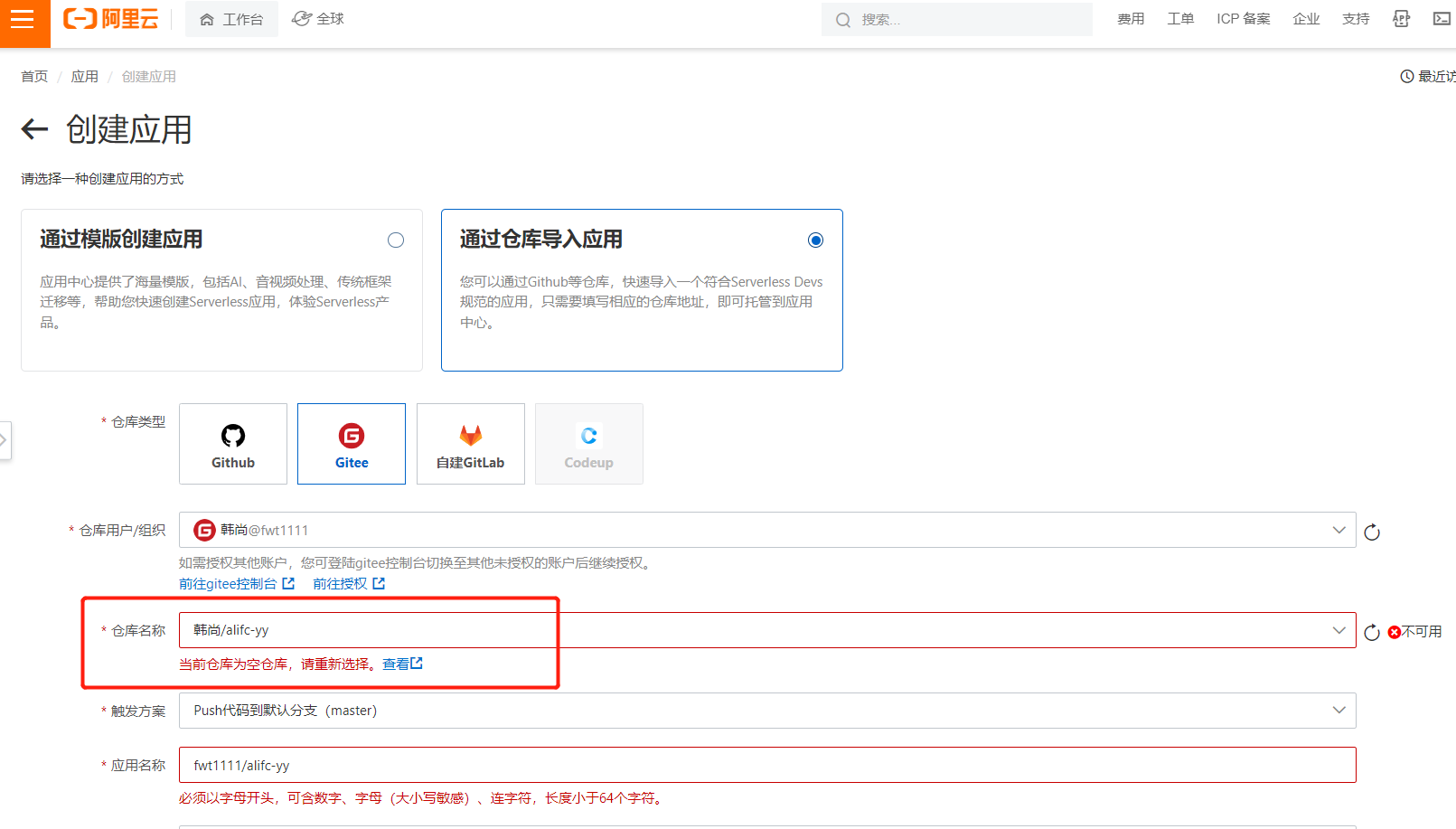Go to 应用 breadcrumb
This screenshot has height=829, width=1456.
click(x=85, y=77)
